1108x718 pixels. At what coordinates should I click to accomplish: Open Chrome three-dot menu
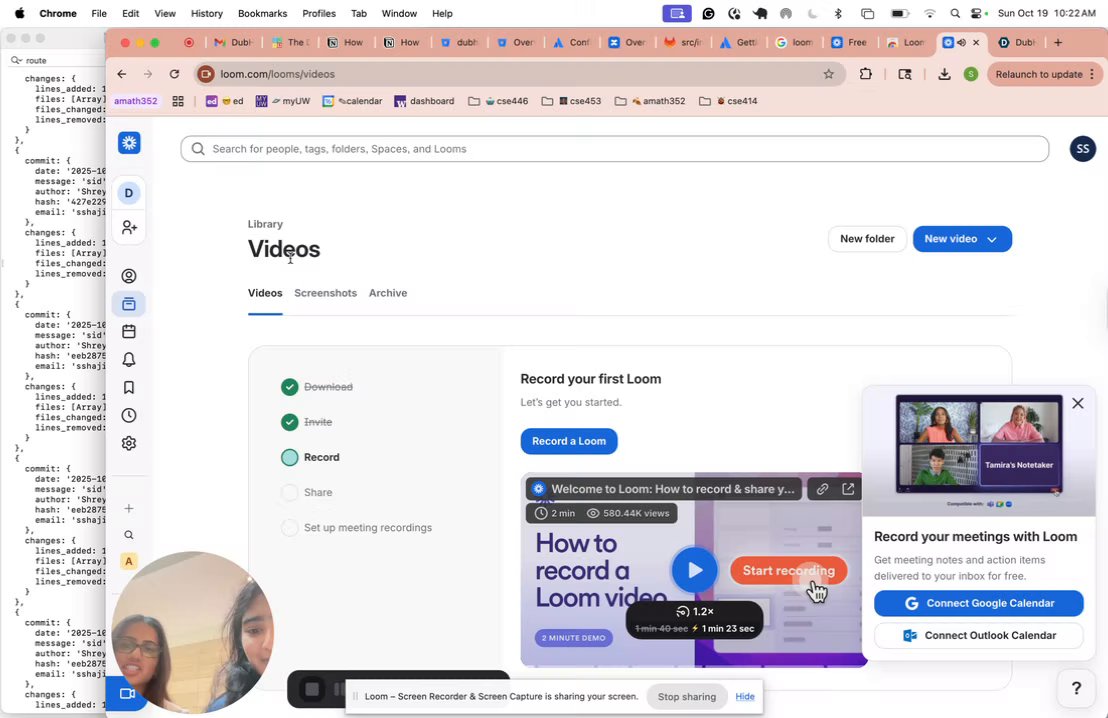pyautogui.click(x=1092, y=74)
